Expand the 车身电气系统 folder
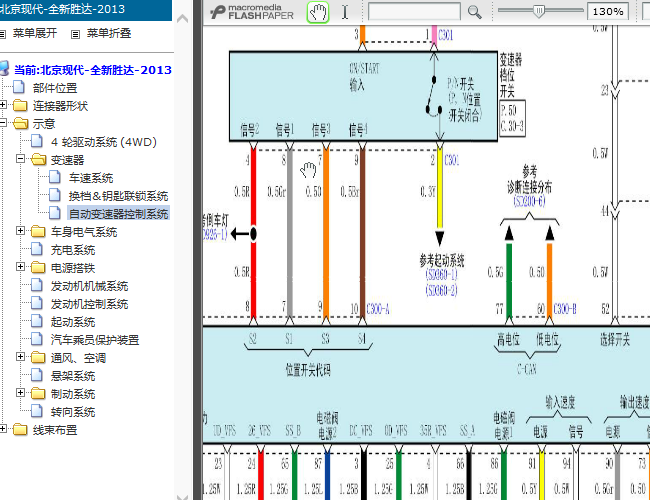Viewport: 650px width, 500px height. (20, 230)
